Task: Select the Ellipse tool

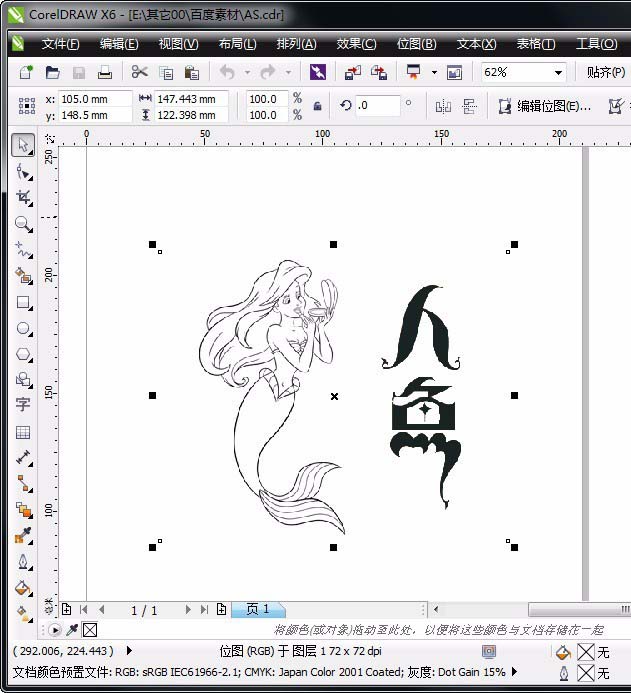Action: click(23, 328)
